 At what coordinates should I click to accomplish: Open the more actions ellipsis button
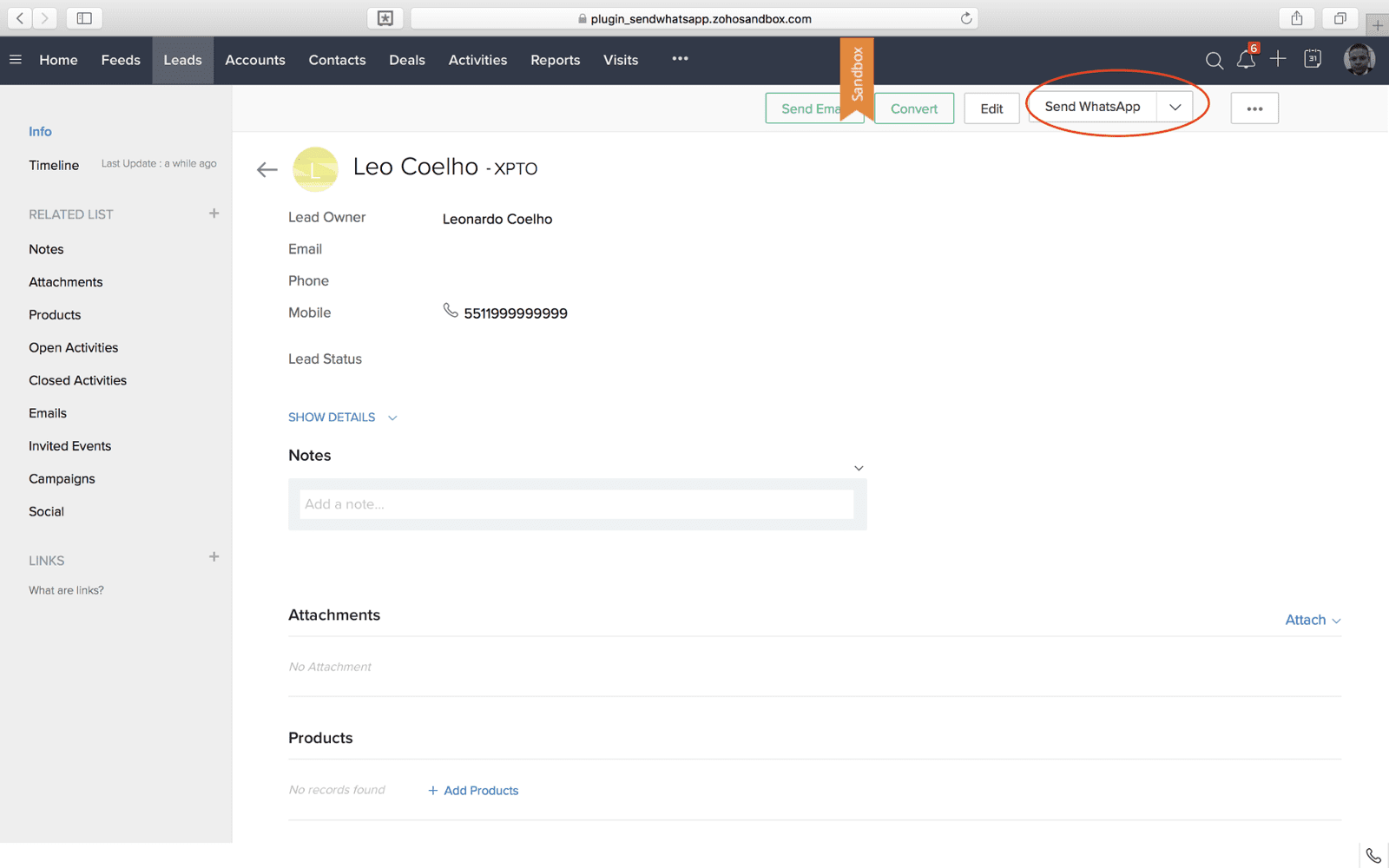(1254, 108)
